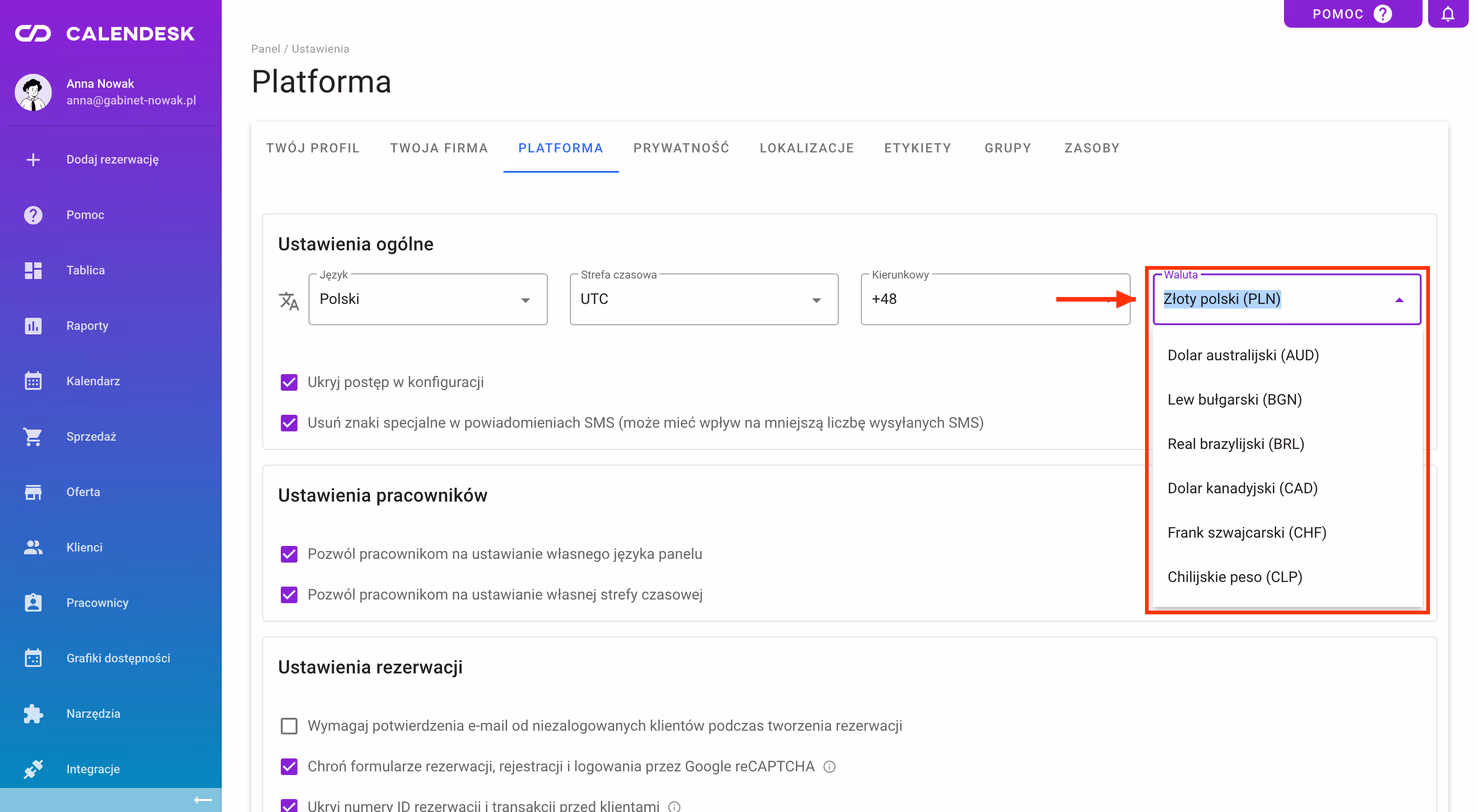The image size is (1478, 812).
Task: Click the info icon next to Ukryj numery ID
Action: [x=674, y=807]
